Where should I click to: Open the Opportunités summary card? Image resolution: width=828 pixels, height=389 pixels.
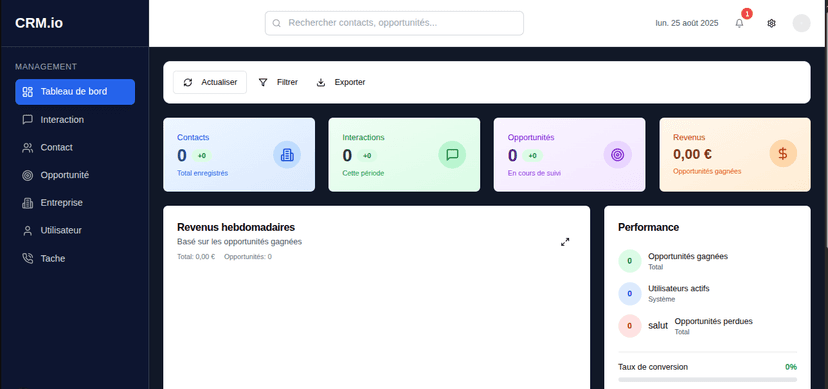pyautogui.click(x=570, y=155)
